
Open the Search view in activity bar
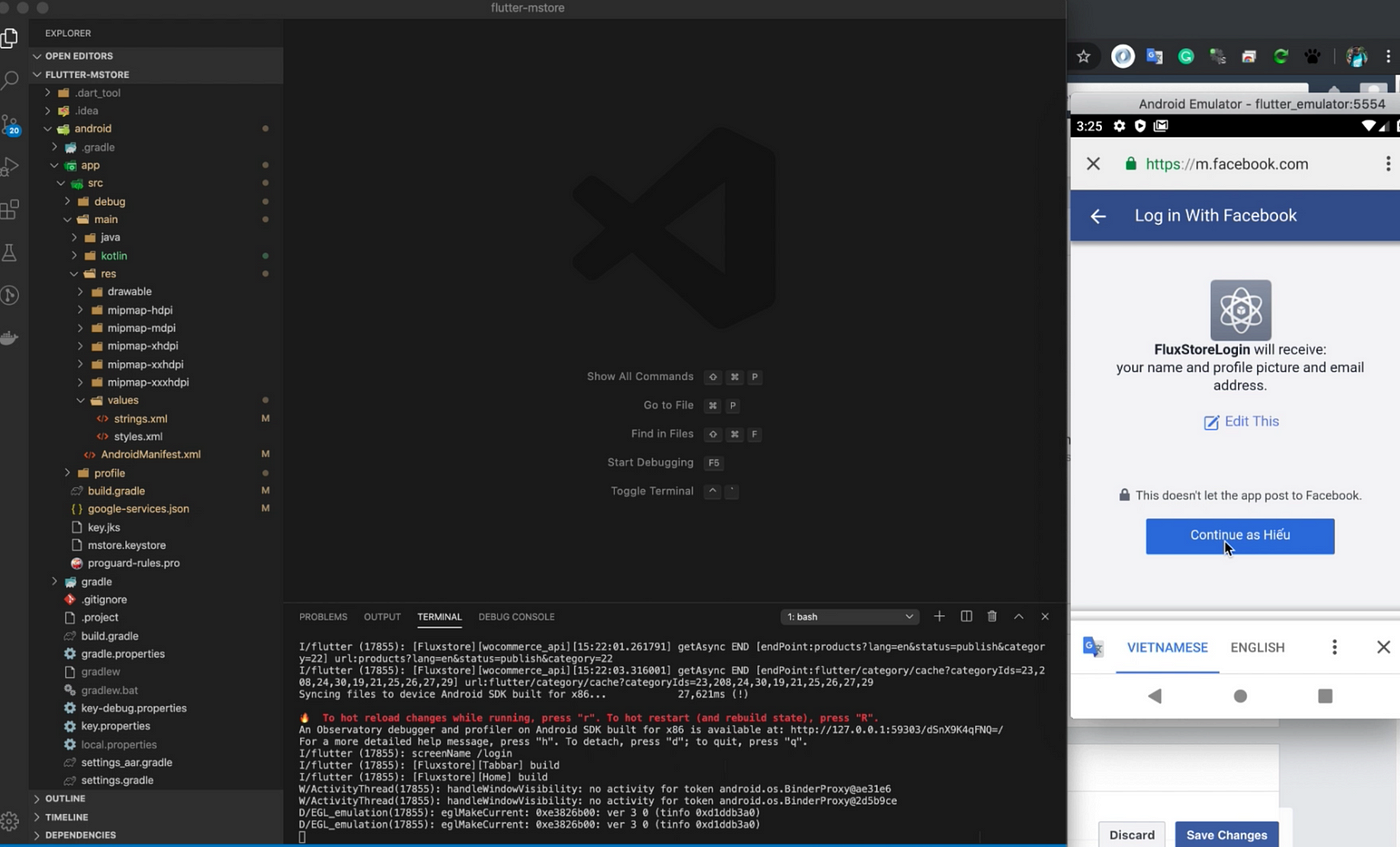point(10,80)
